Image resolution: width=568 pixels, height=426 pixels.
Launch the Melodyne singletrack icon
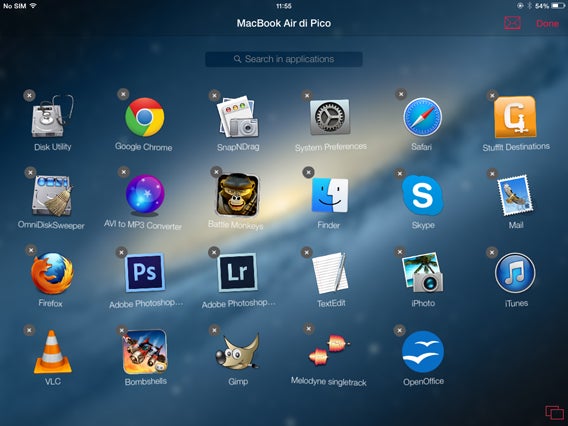click(x=329, y=350)
